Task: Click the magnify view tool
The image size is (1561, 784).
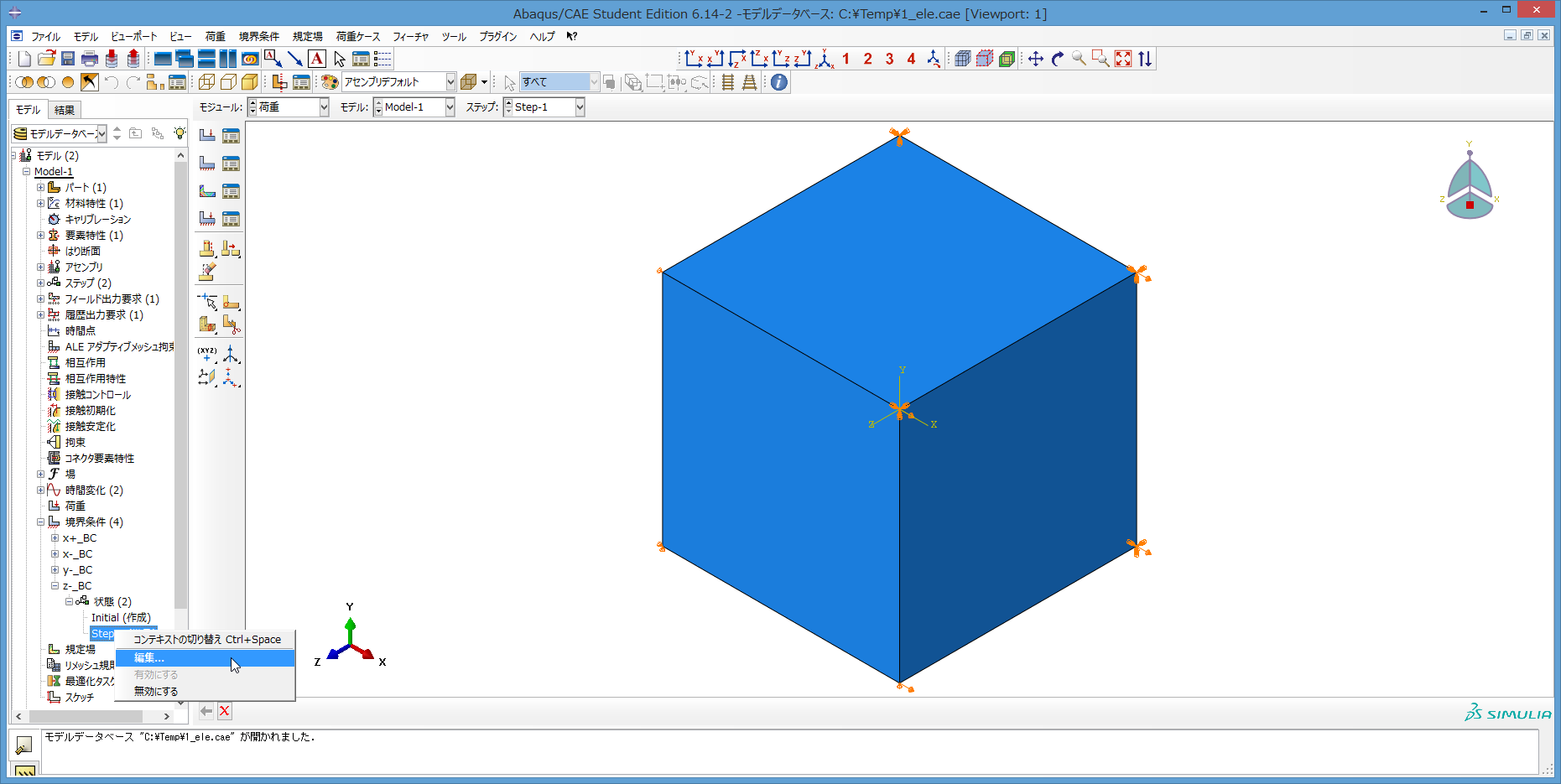Action: 1080,59
